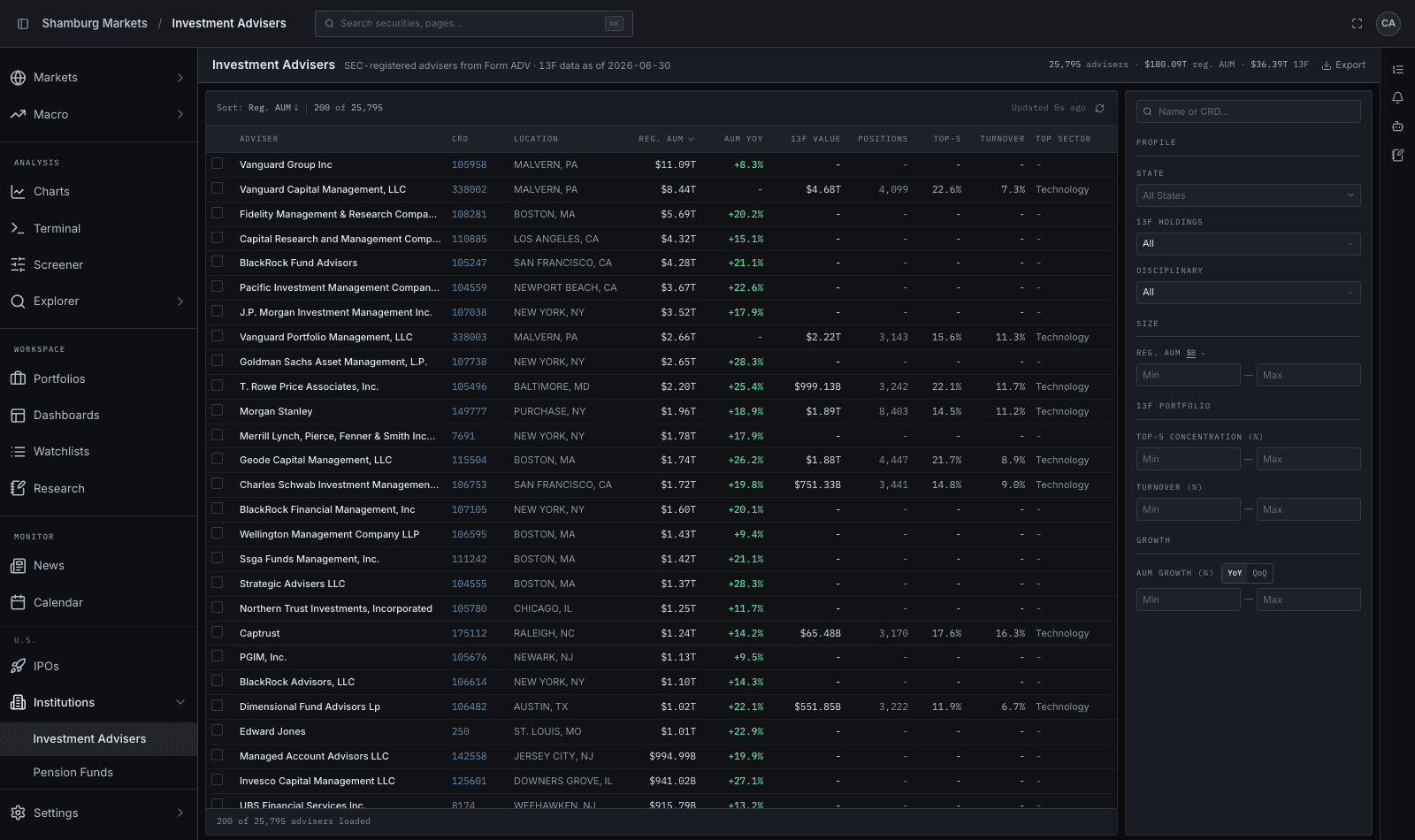1415x840 pixels.
Task: Set the AUM growth toggle to YoY
Action: click(x=1235, y=573)
